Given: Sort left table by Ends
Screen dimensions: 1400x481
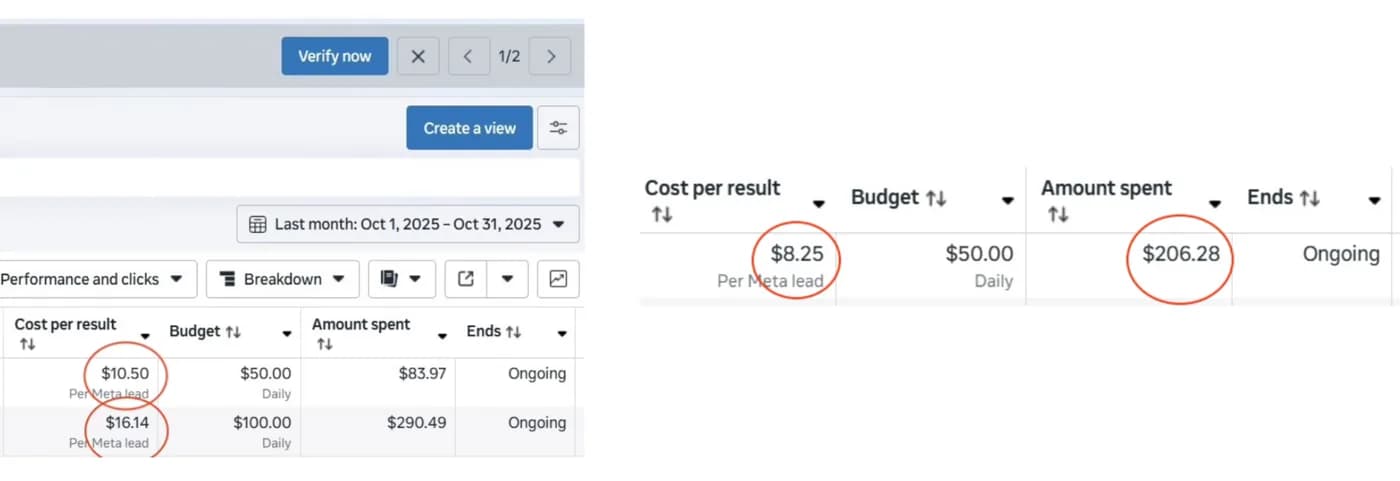Looking at the screenshot, I should tap(513, 331).
